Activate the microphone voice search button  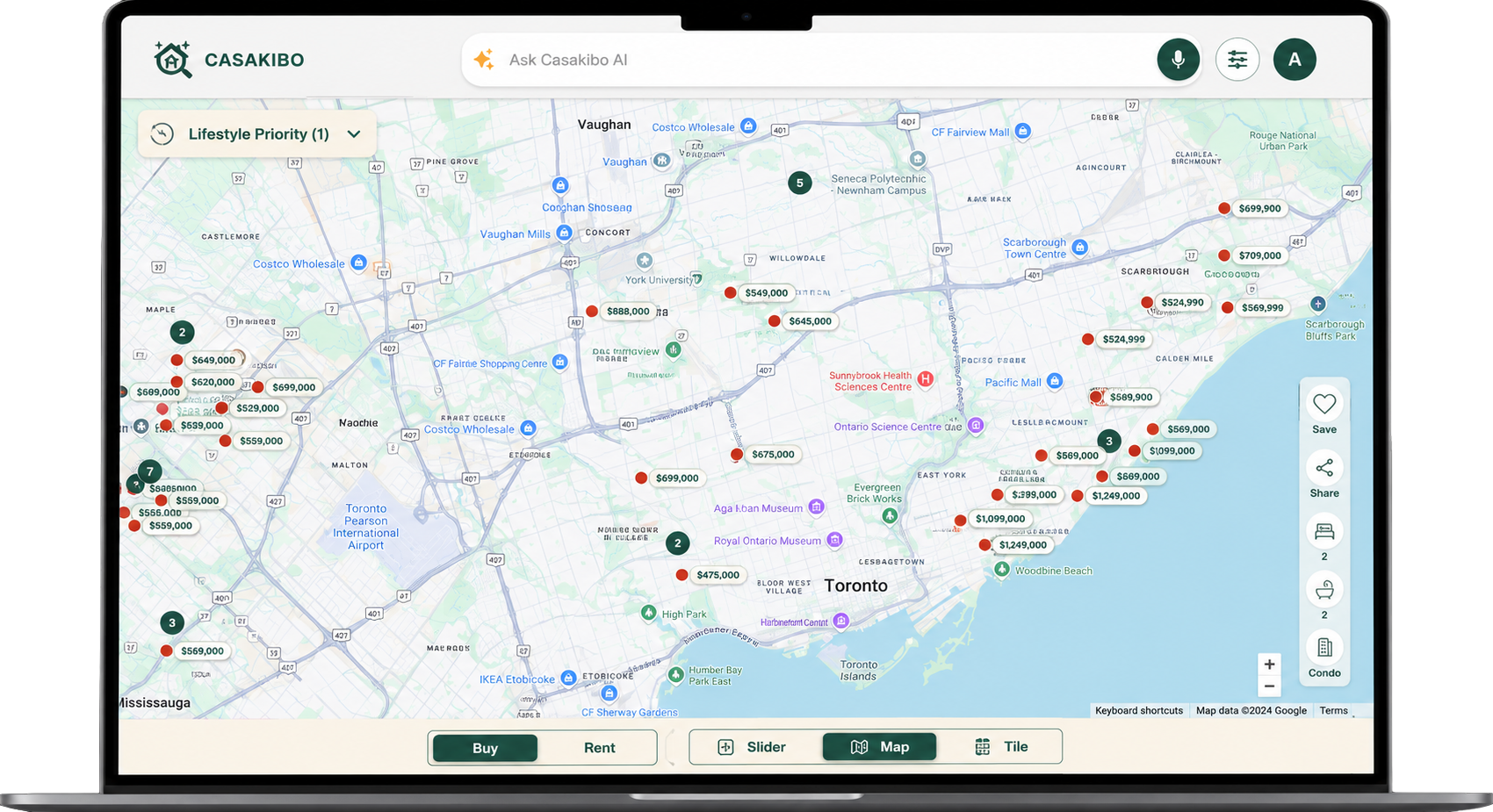click(1178, 60)
